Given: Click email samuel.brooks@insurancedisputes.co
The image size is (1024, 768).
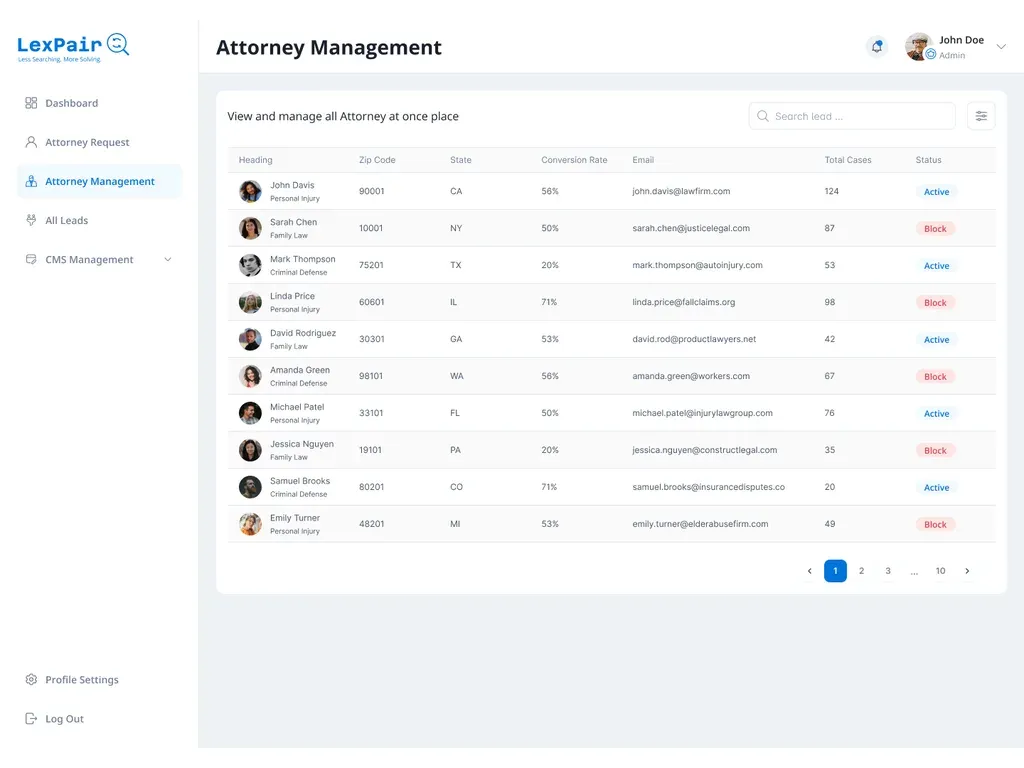Looking at the screenshot, I should click(709, 487).
